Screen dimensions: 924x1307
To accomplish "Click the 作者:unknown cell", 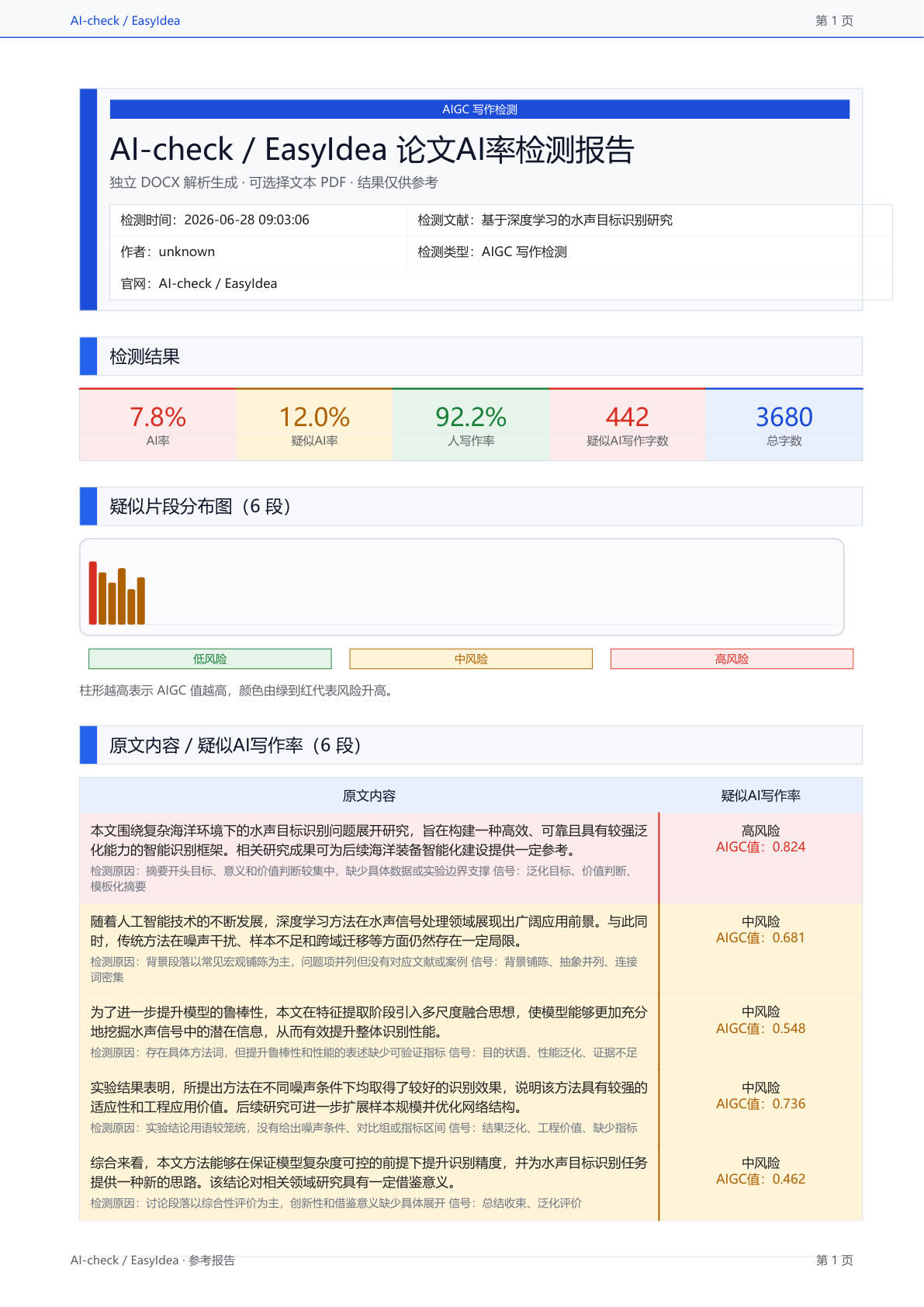I will tap(258, 252).
